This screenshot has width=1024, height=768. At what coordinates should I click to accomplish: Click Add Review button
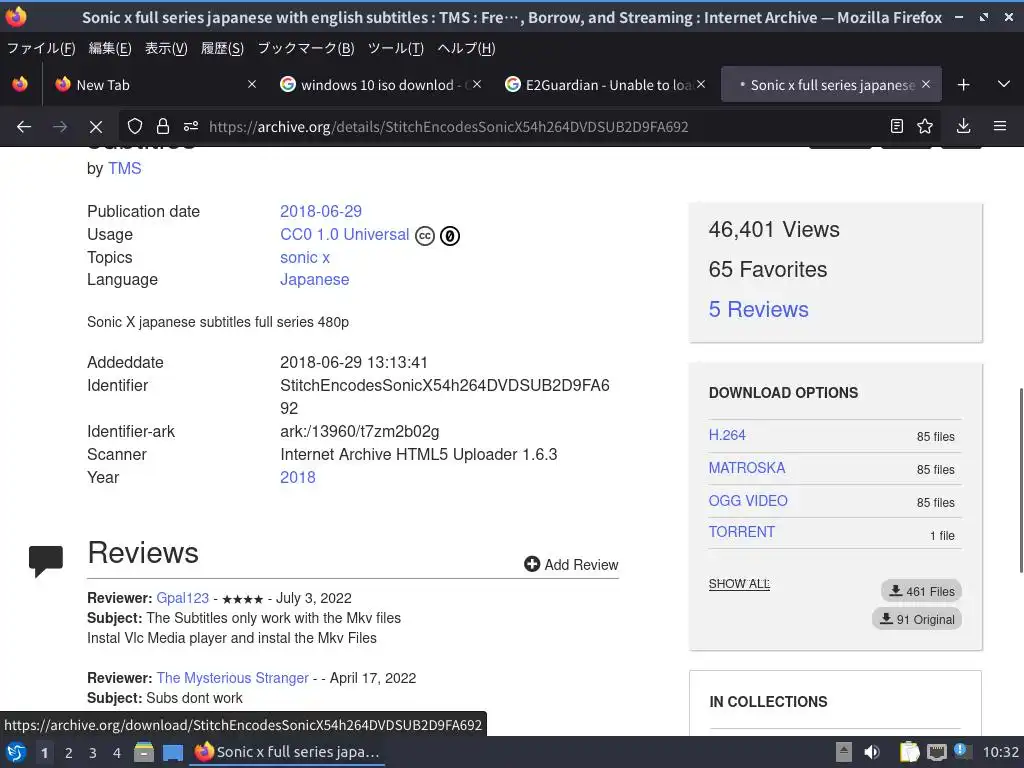point(571,564)
